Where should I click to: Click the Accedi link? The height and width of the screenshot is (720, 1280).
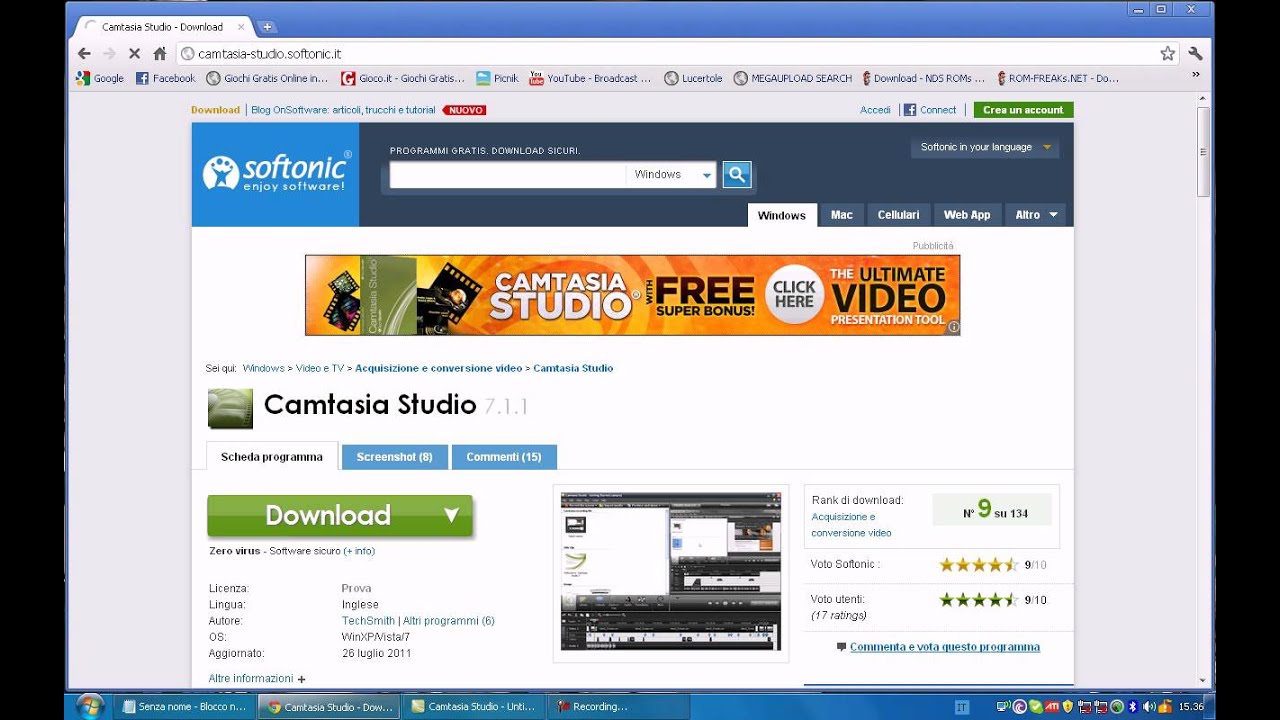(875, 110)
